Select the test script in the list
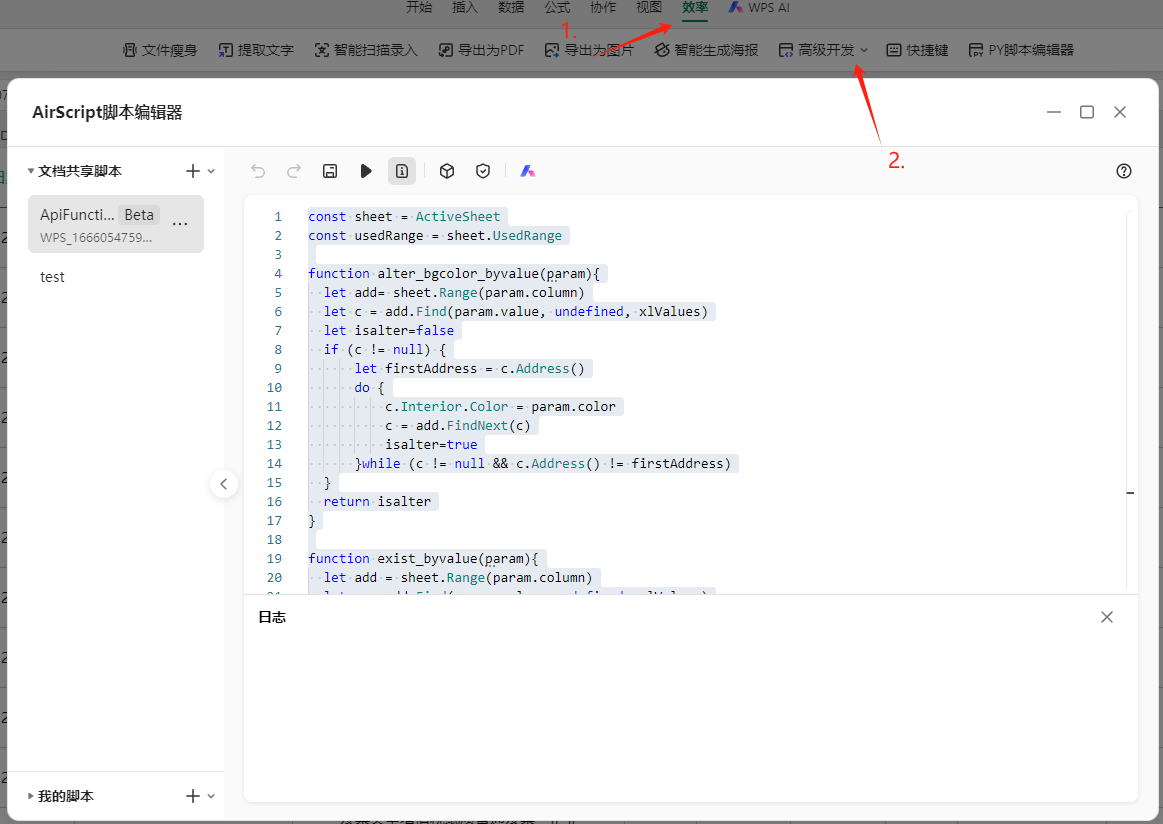This screenshot has width=1163, height=824. pos(53,277)
